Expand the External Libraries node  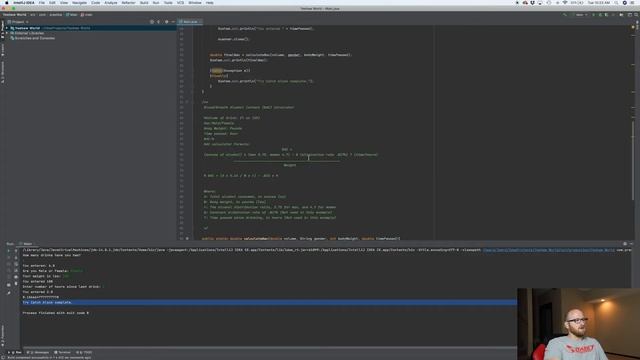pos(7,33)
